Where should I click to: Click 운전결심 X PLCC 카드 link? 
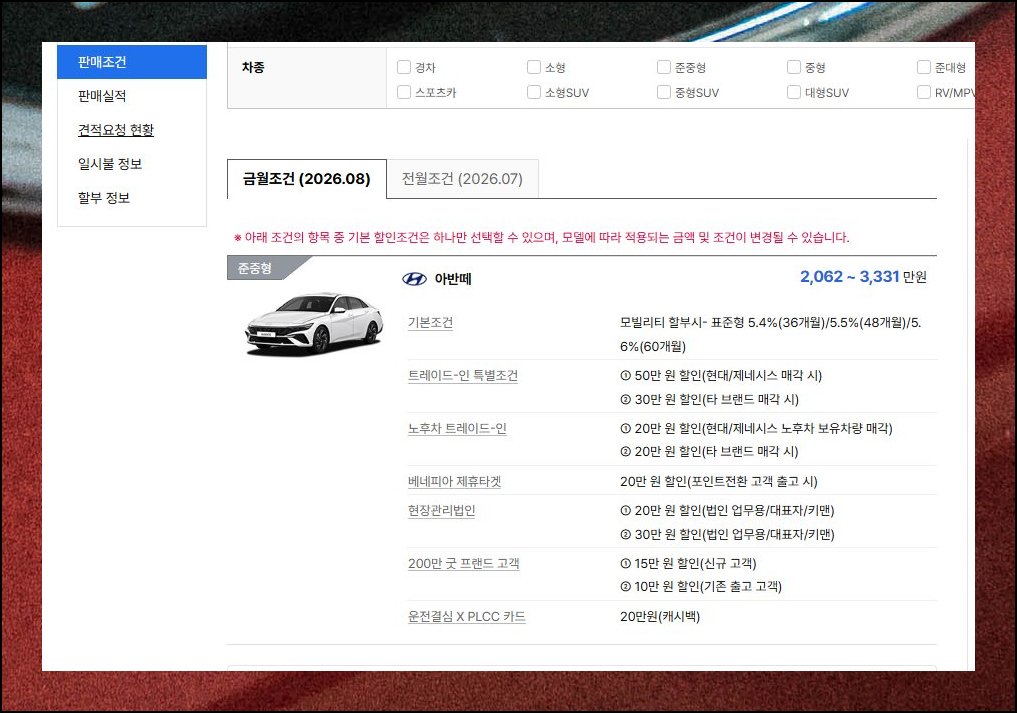pos(466,616)
